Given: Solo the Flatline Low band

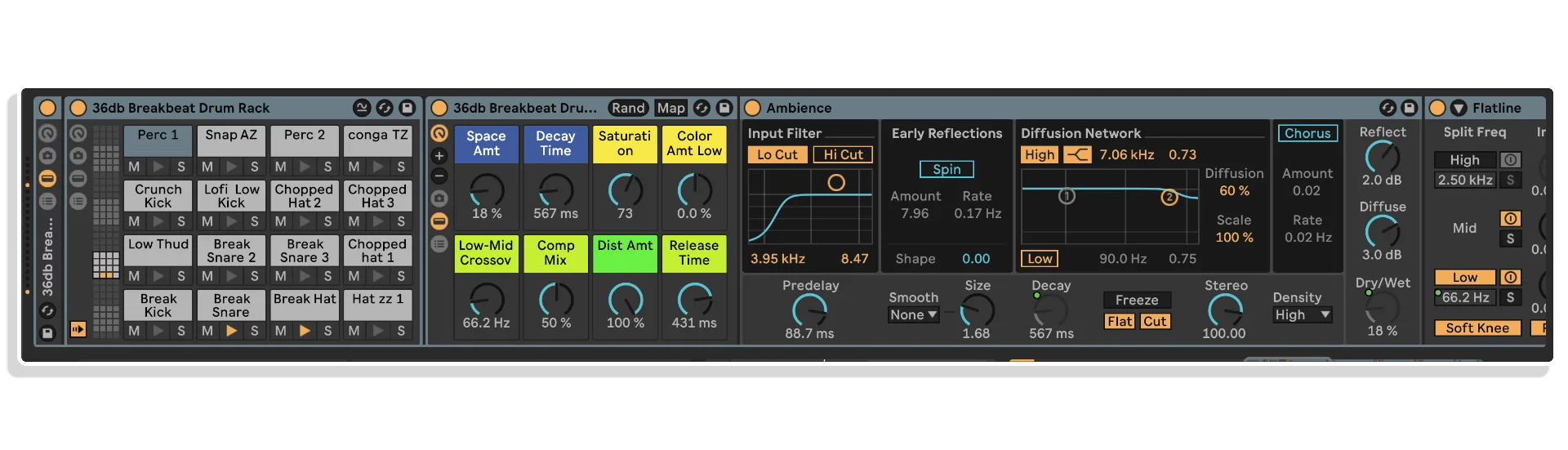Looking at the screenshot, I should click(1511, 297).
